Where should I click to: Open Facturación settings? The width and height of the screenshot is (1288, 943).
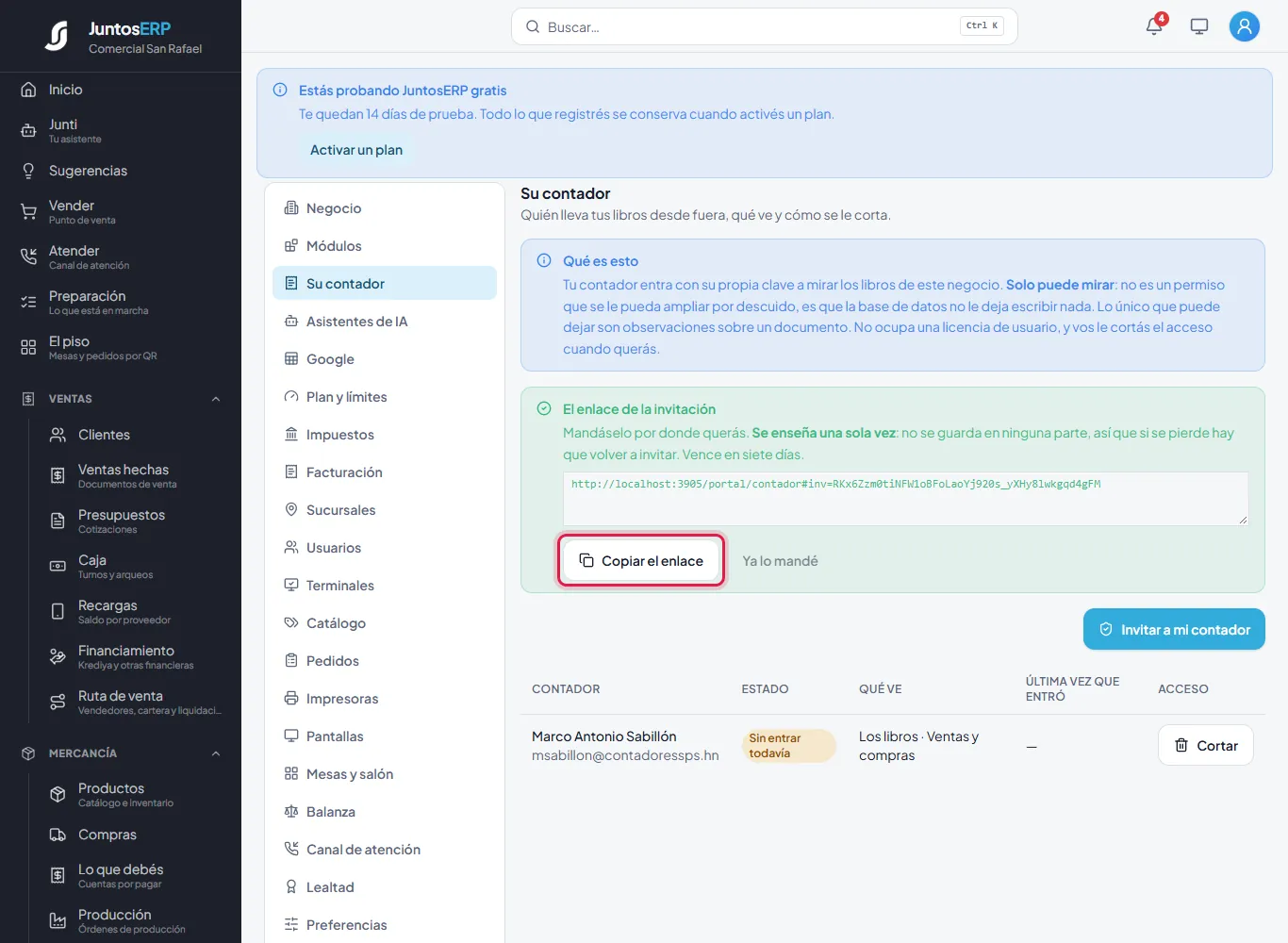(385, 472)
